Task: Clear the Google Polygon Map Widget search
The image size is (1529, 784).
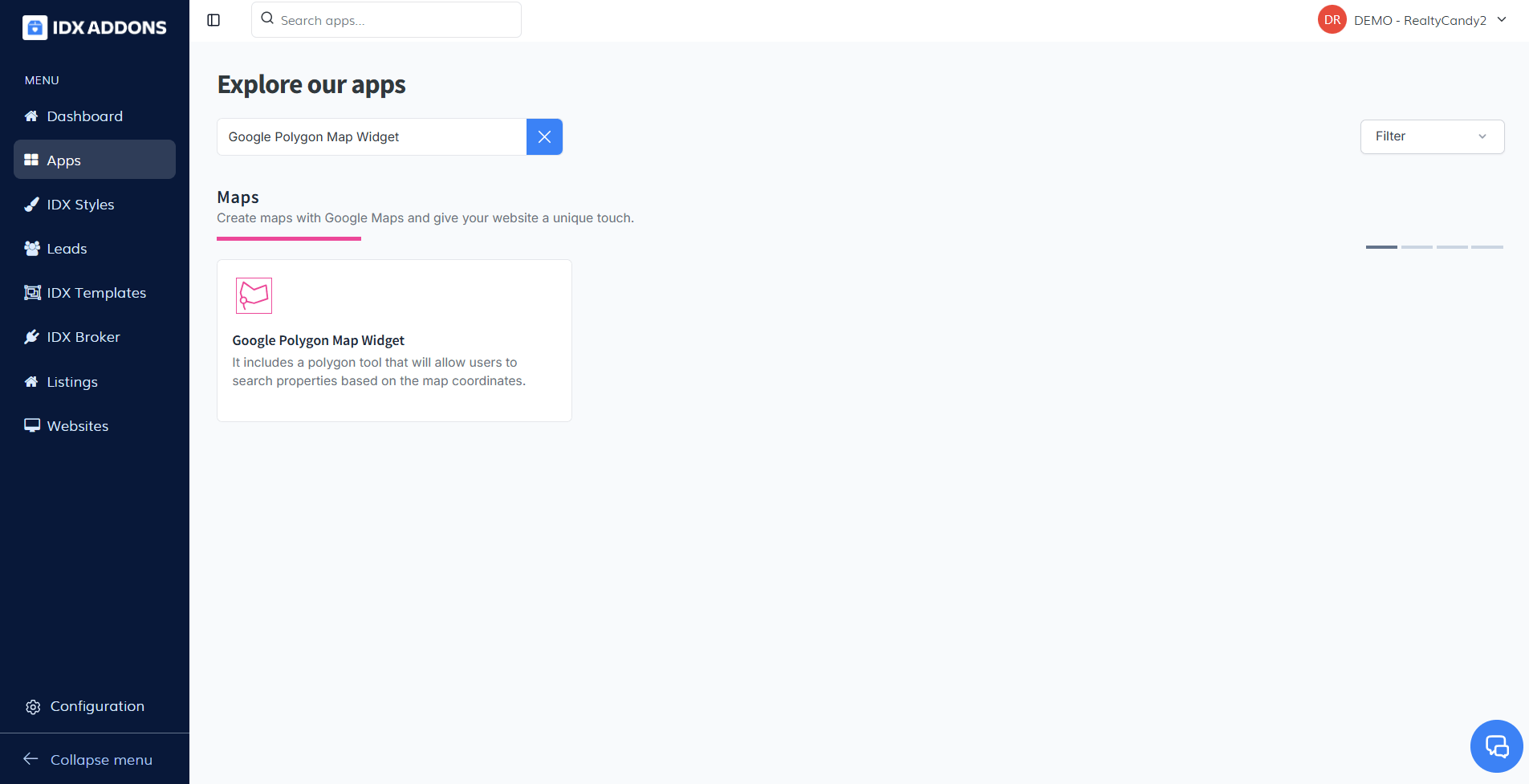Action: pos(544,137)
